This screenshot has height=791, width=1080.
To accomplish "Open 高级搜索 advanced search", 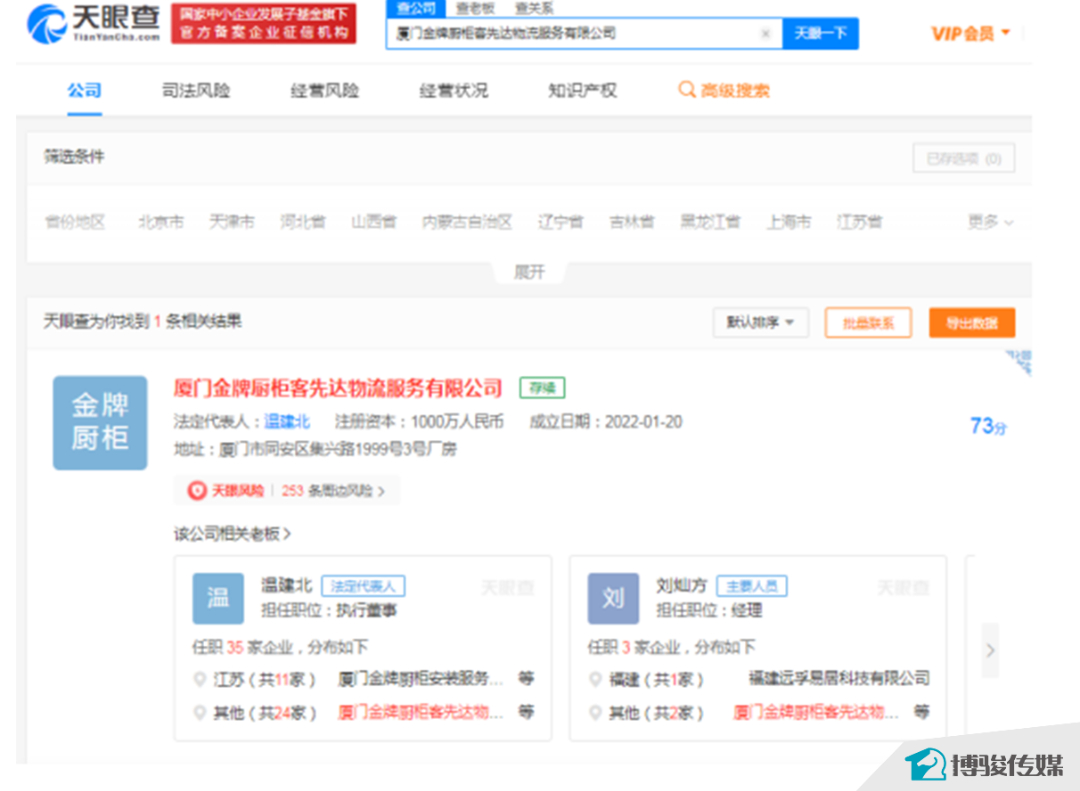I will 735,90.
